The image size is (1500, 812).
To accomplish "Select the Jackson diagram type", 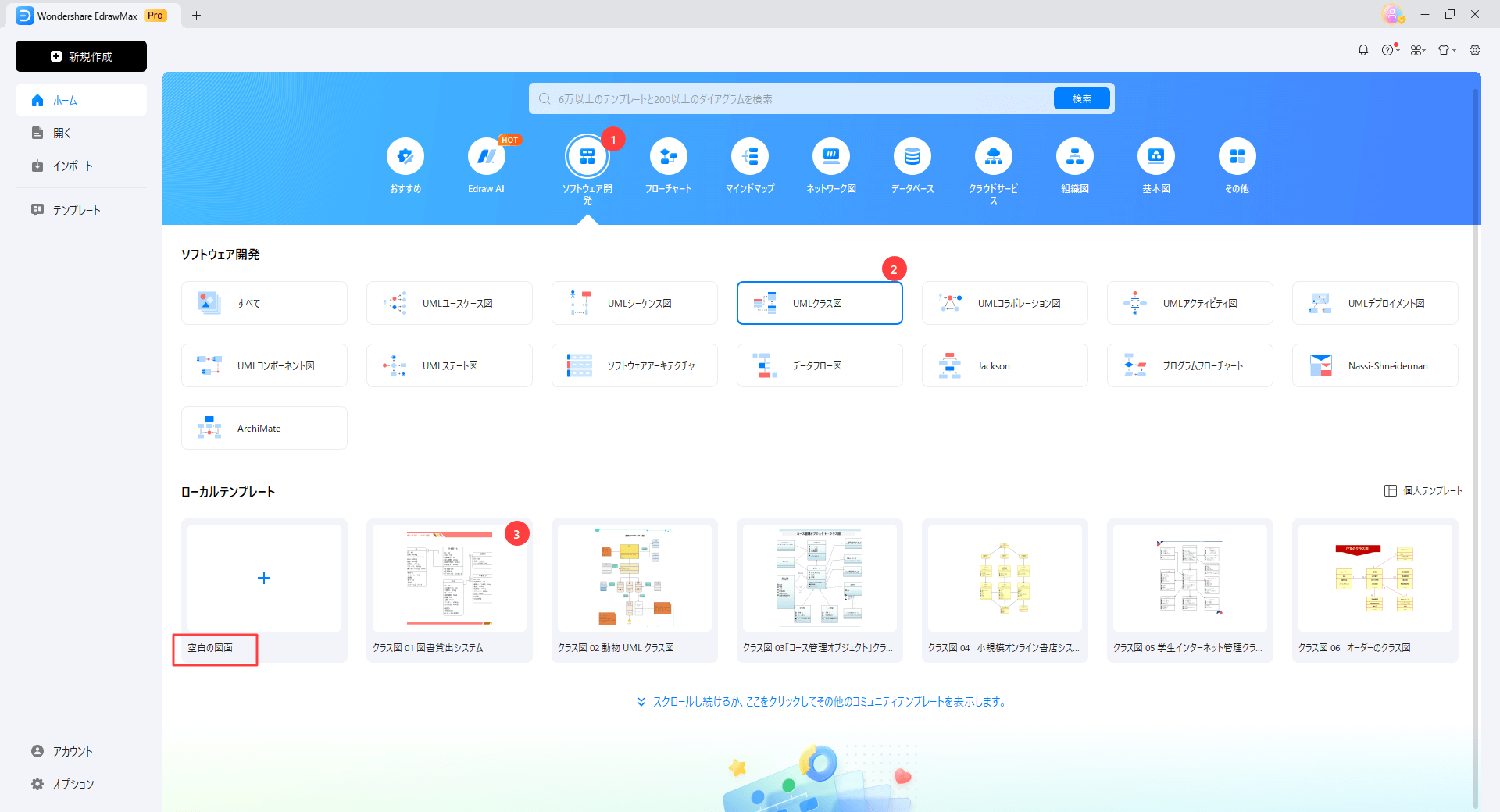I will pos(1005,365).
